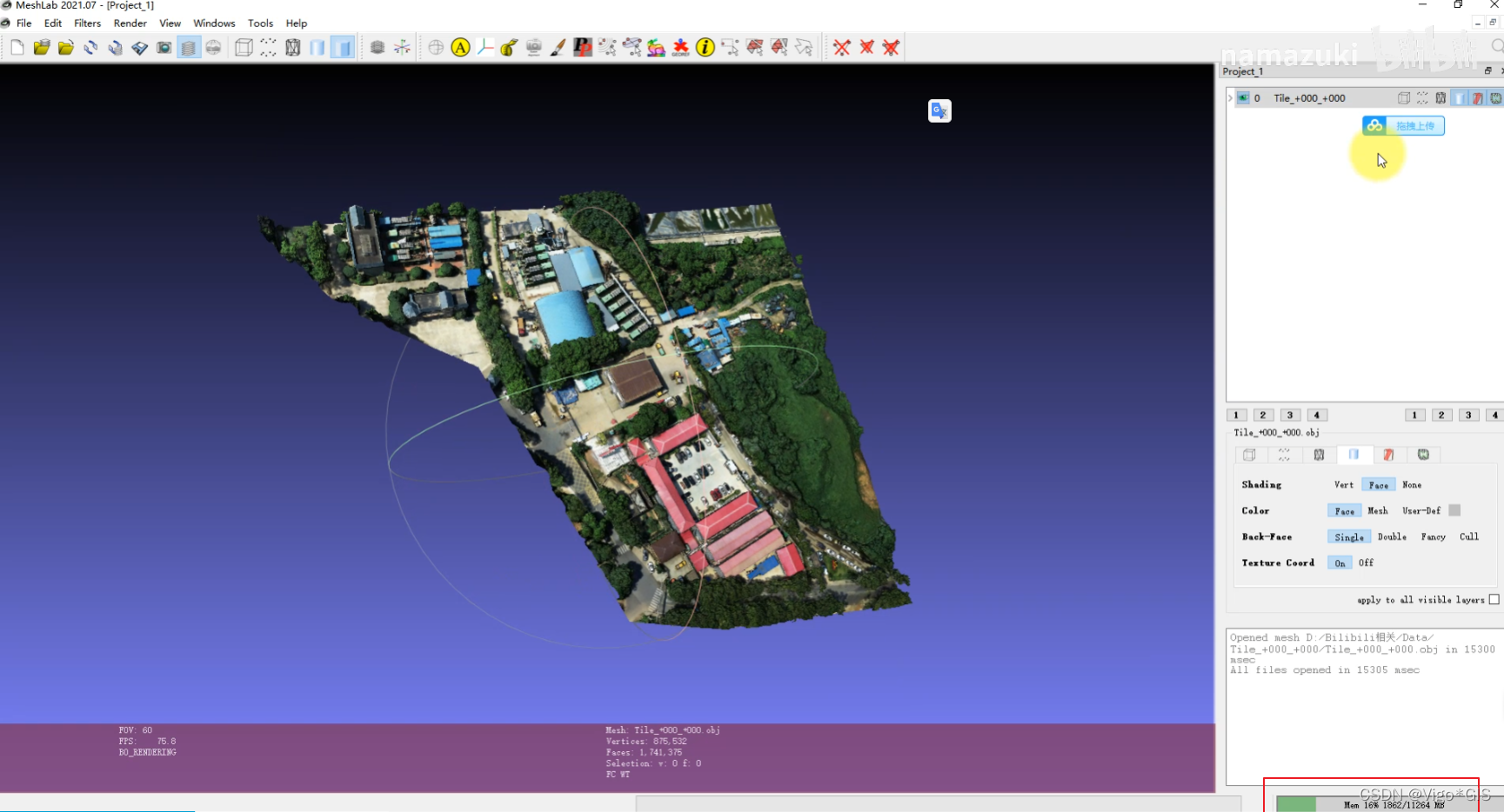Open the Filters menu

pos(87,23)
